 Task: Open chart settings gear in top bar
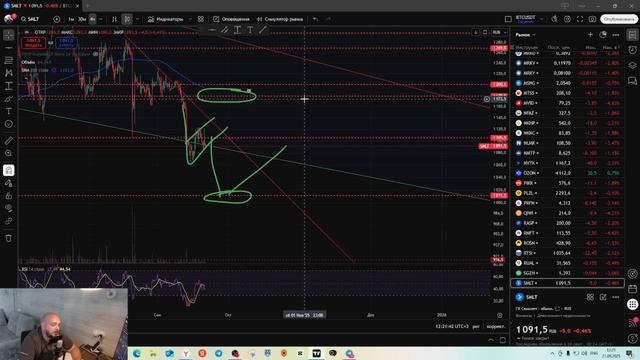pyautogui.click(x=567, y=19)
